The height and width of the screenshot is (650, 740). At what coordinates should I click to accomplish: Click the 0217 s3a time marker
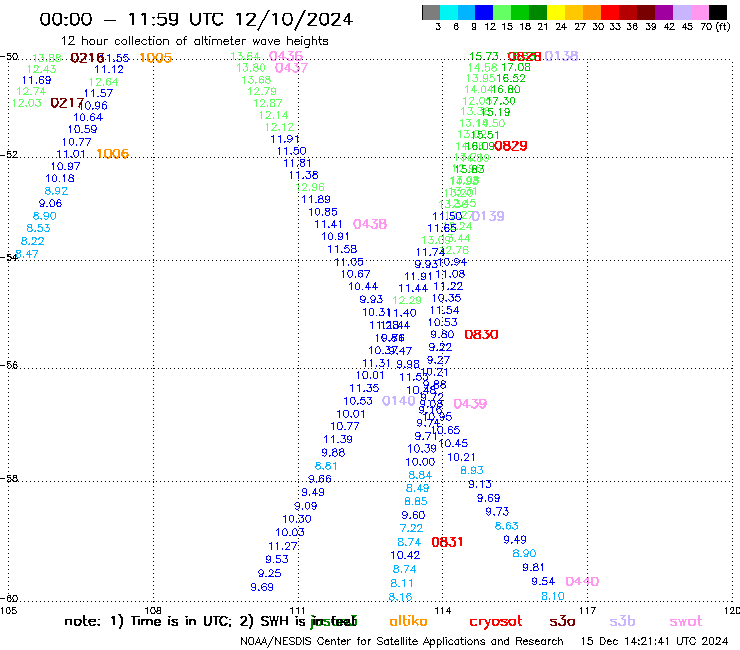point(67,103)
